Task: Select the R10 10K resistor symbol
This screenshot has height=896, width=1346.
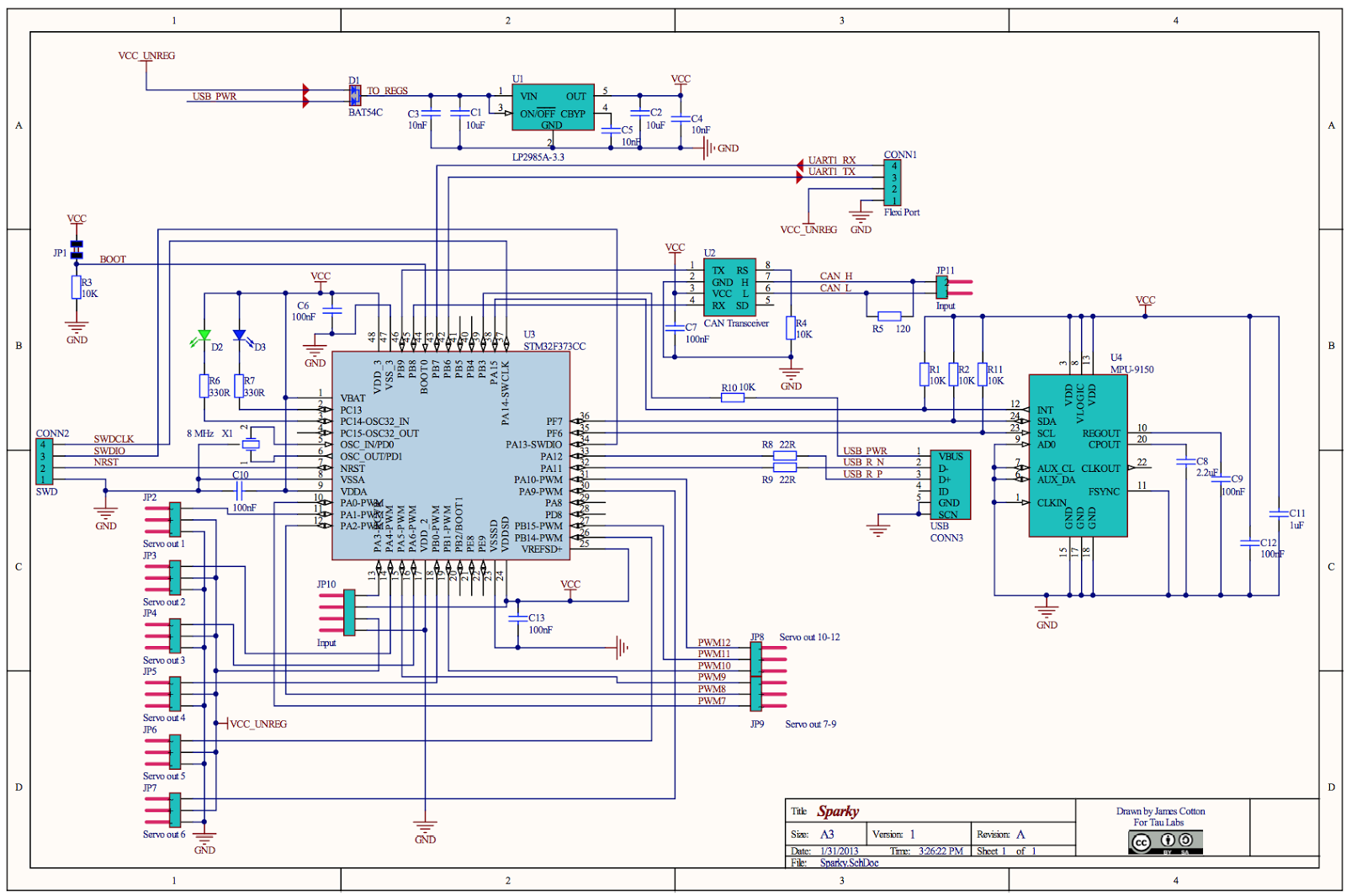Action: [733, 398]
